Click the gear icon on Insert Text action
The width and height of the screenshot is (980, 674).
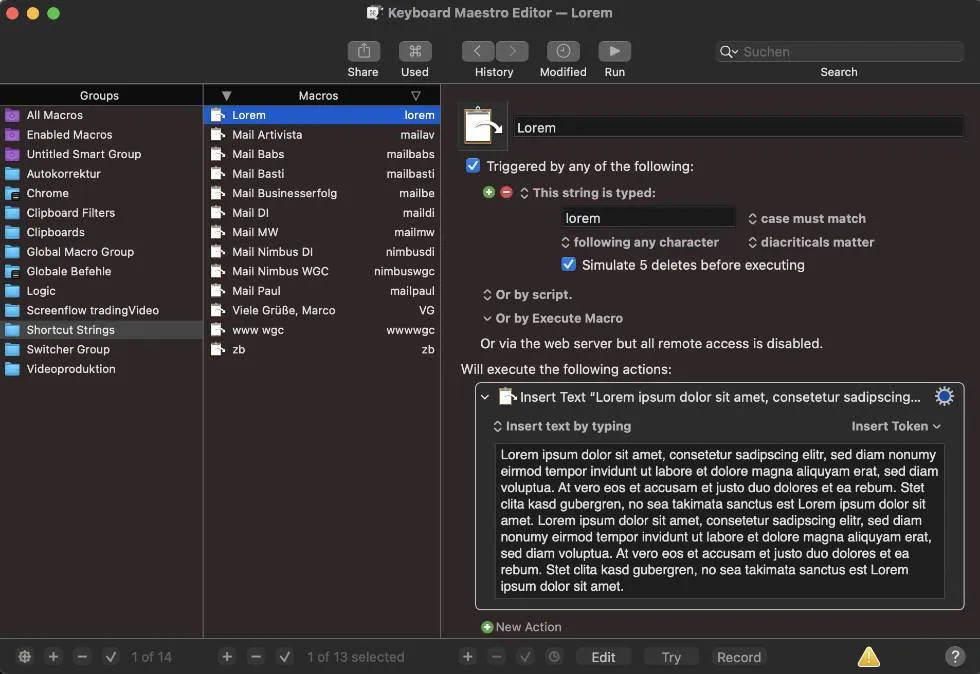(x=944, y=397)
